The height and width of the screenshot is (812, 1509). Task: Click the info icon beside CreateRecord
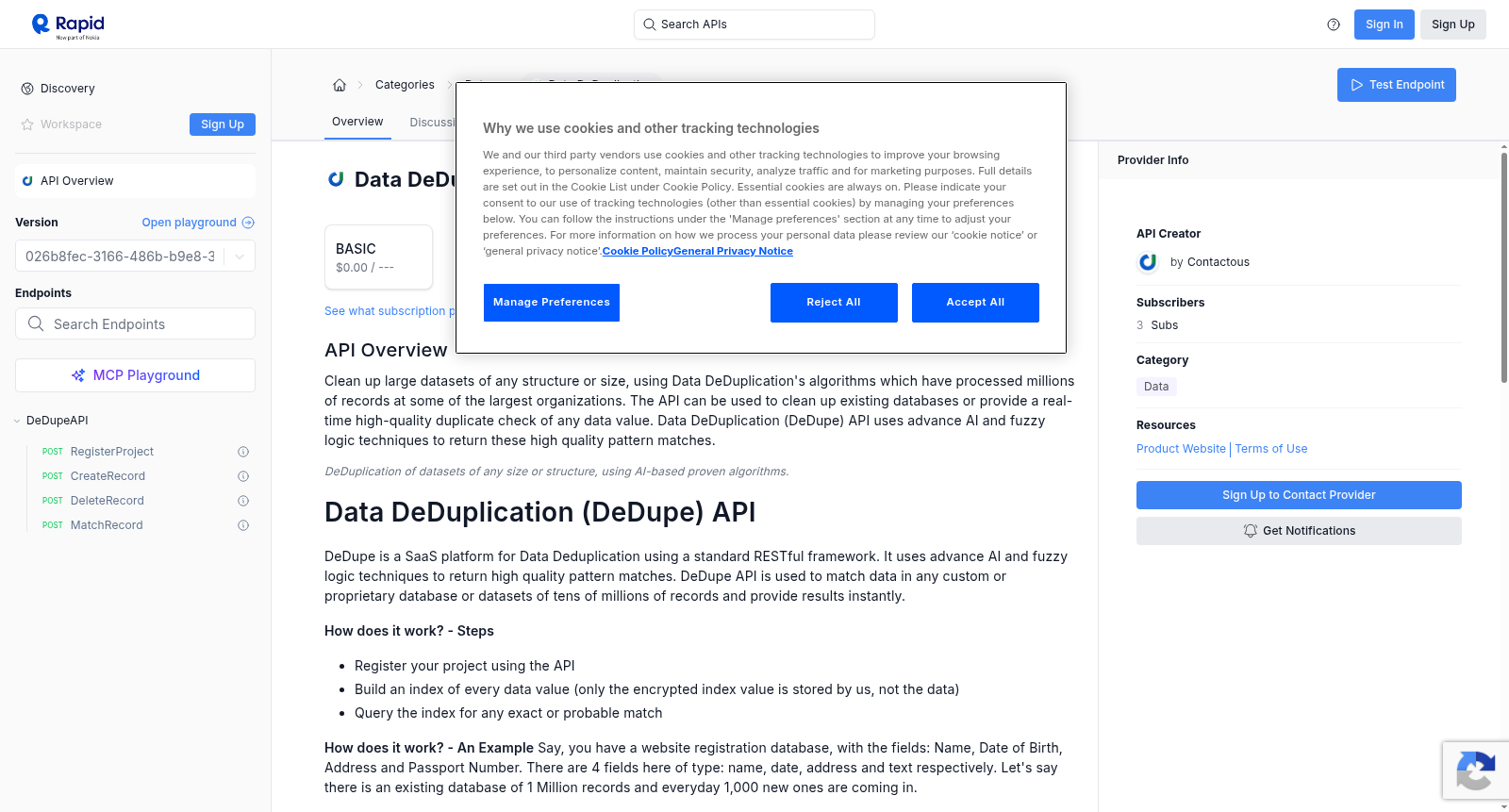pos(243,476)
